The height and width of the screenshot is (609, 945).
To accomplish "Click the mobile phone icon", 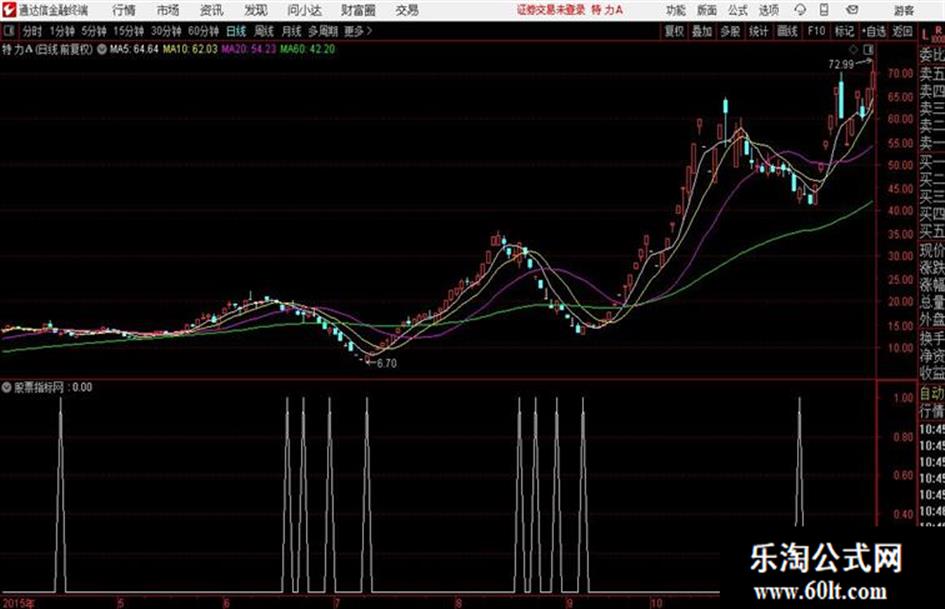I will (824, 10).
